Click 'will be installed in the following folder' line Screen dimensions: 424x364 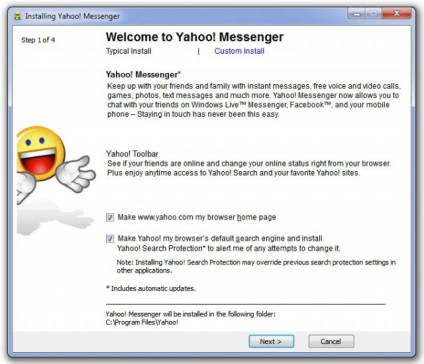(x=191, y=314)
